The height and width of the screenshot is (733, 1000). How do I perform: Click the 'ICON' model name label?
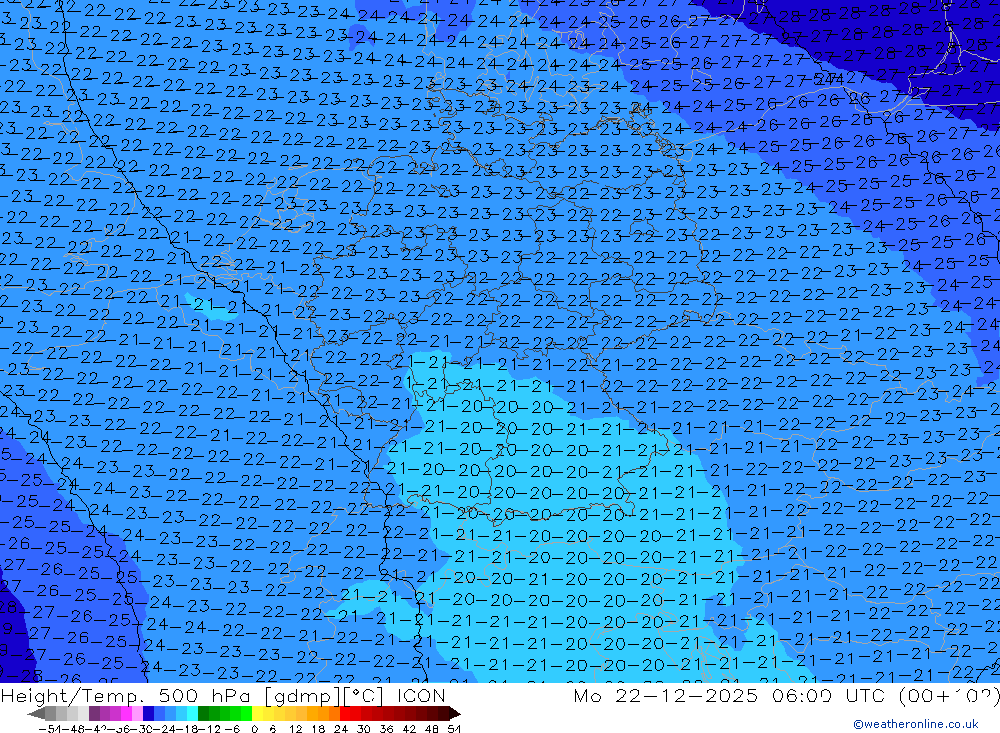[x=421, y=695]
